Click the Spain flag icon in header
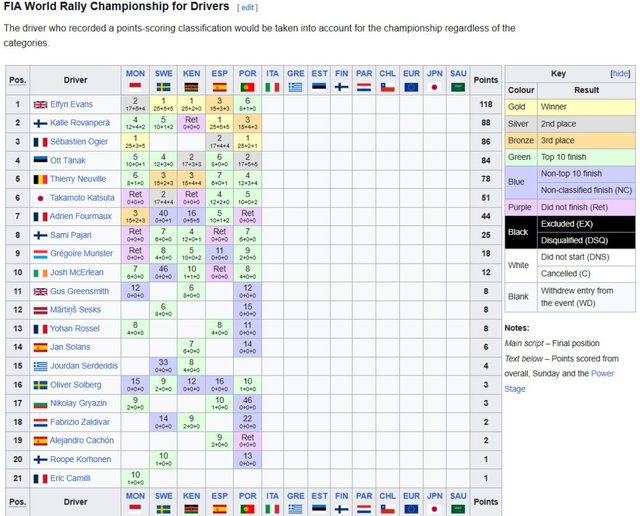Image resolution: width=640 pixels, height=516 pixels. click(x=220, y=87)
